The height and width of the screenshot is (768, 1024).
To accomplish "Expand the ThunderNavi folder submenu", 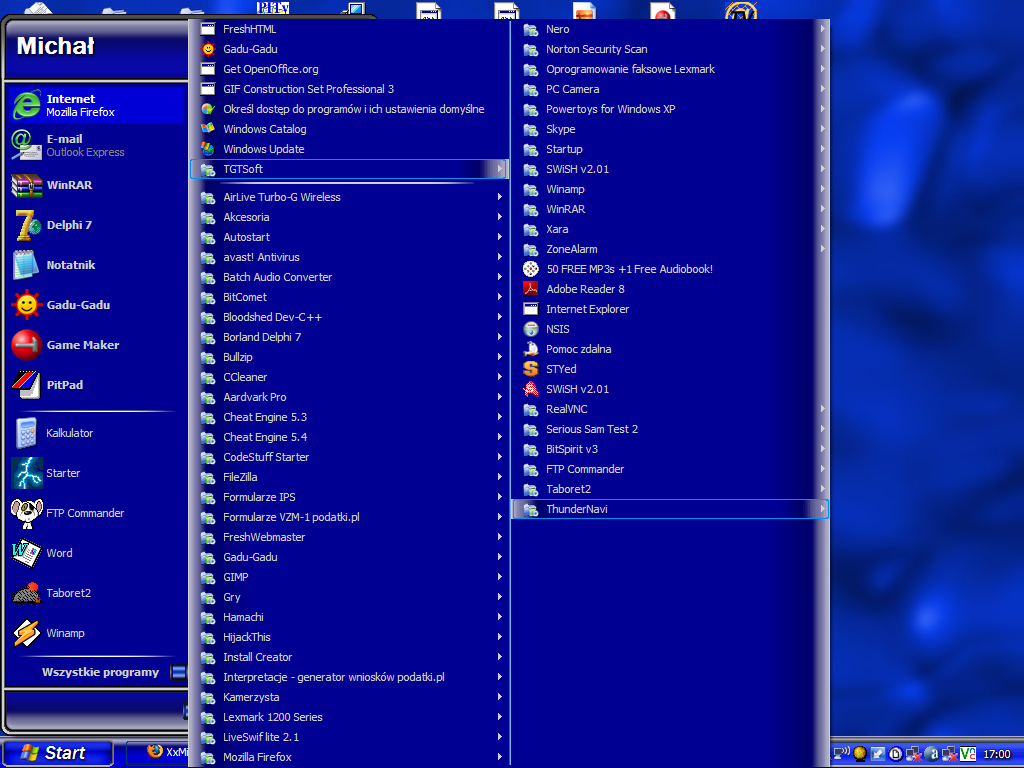I will (822, 509).
